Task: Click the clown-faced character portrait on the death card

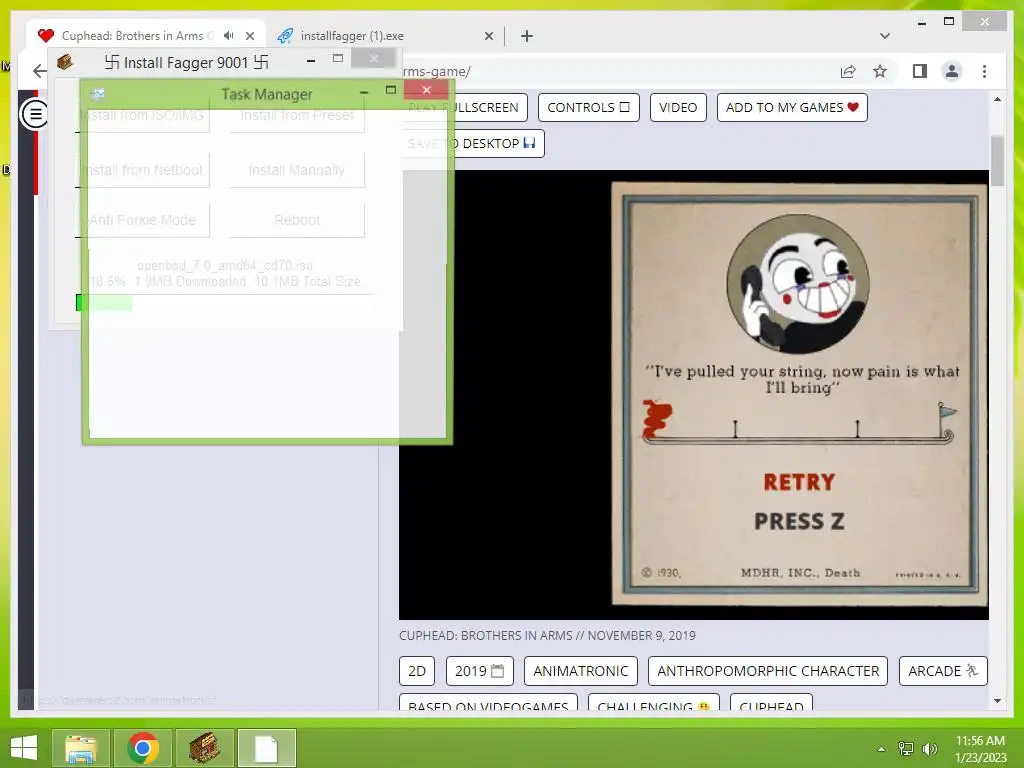Action: click(x=798, y=284)
